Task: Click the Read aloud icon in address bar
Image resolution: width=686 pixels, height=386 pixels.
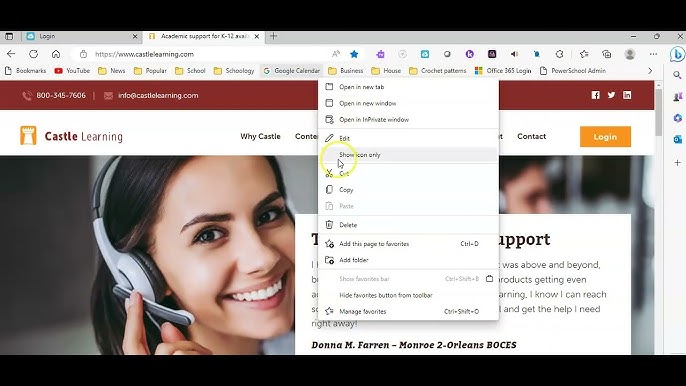Action: [x=336, y=54]
